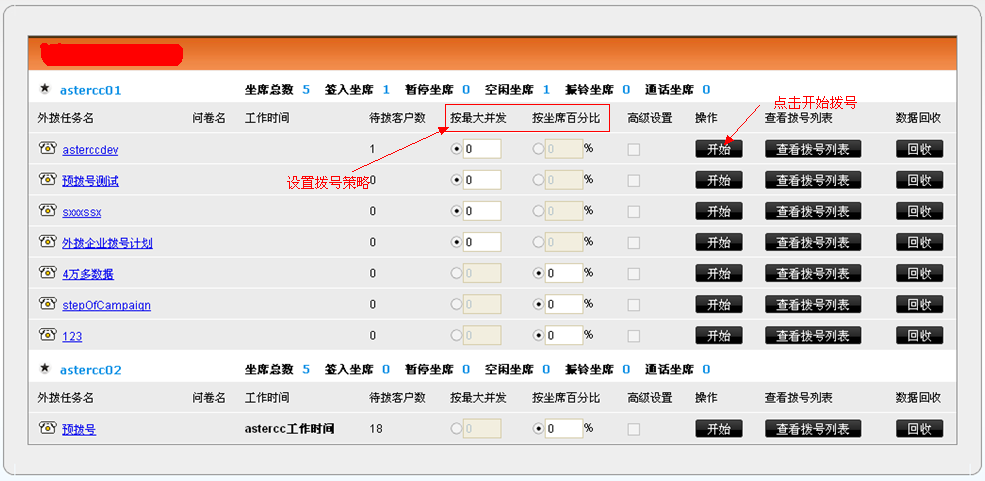Viewport: 985px width, 481px height.
Task: Click the telephone icon beside 预拨号测试
Action: pyautogui.click(x=47, y=179)
